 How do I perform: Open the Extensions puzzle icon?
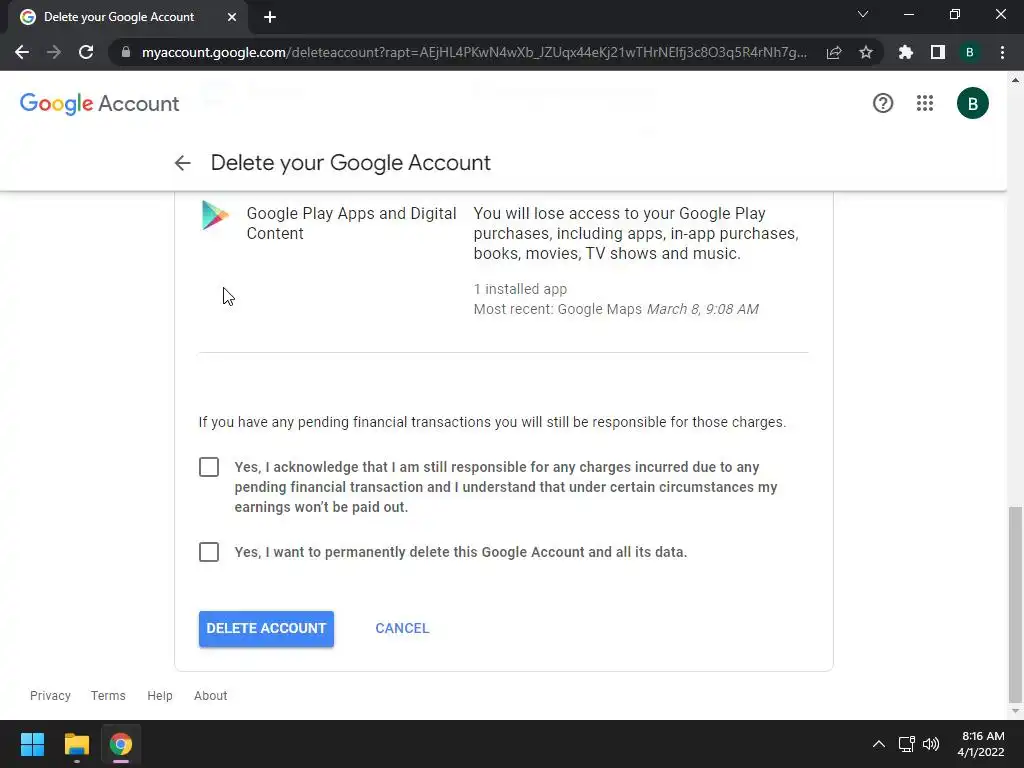[906, 52]
